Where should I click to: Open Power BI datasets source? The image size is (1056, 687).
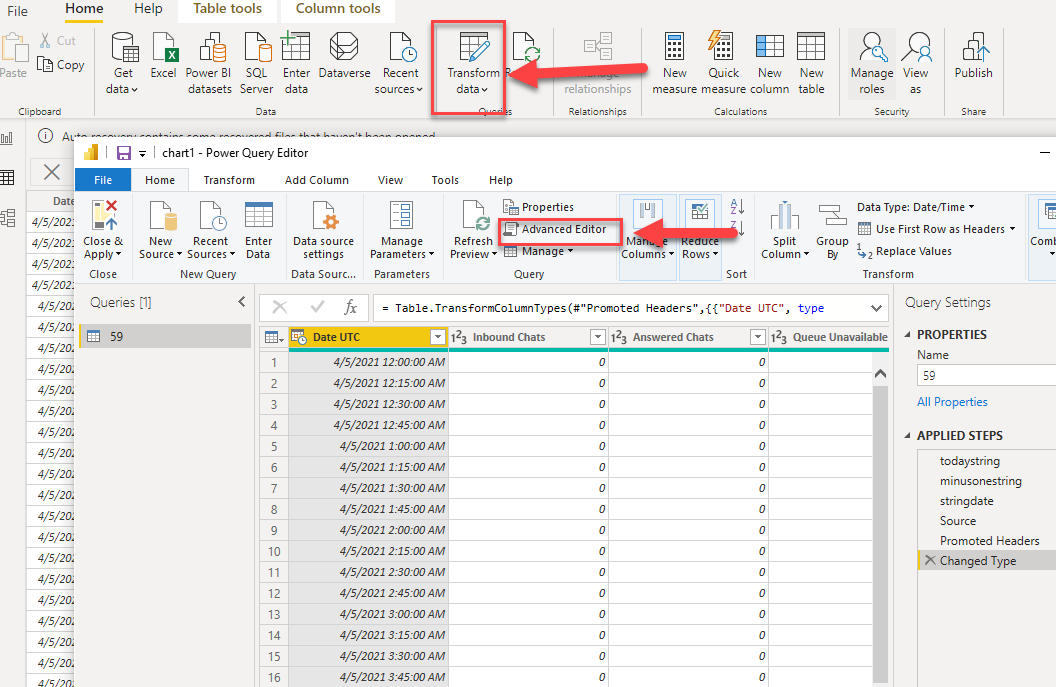click(209, 64)
